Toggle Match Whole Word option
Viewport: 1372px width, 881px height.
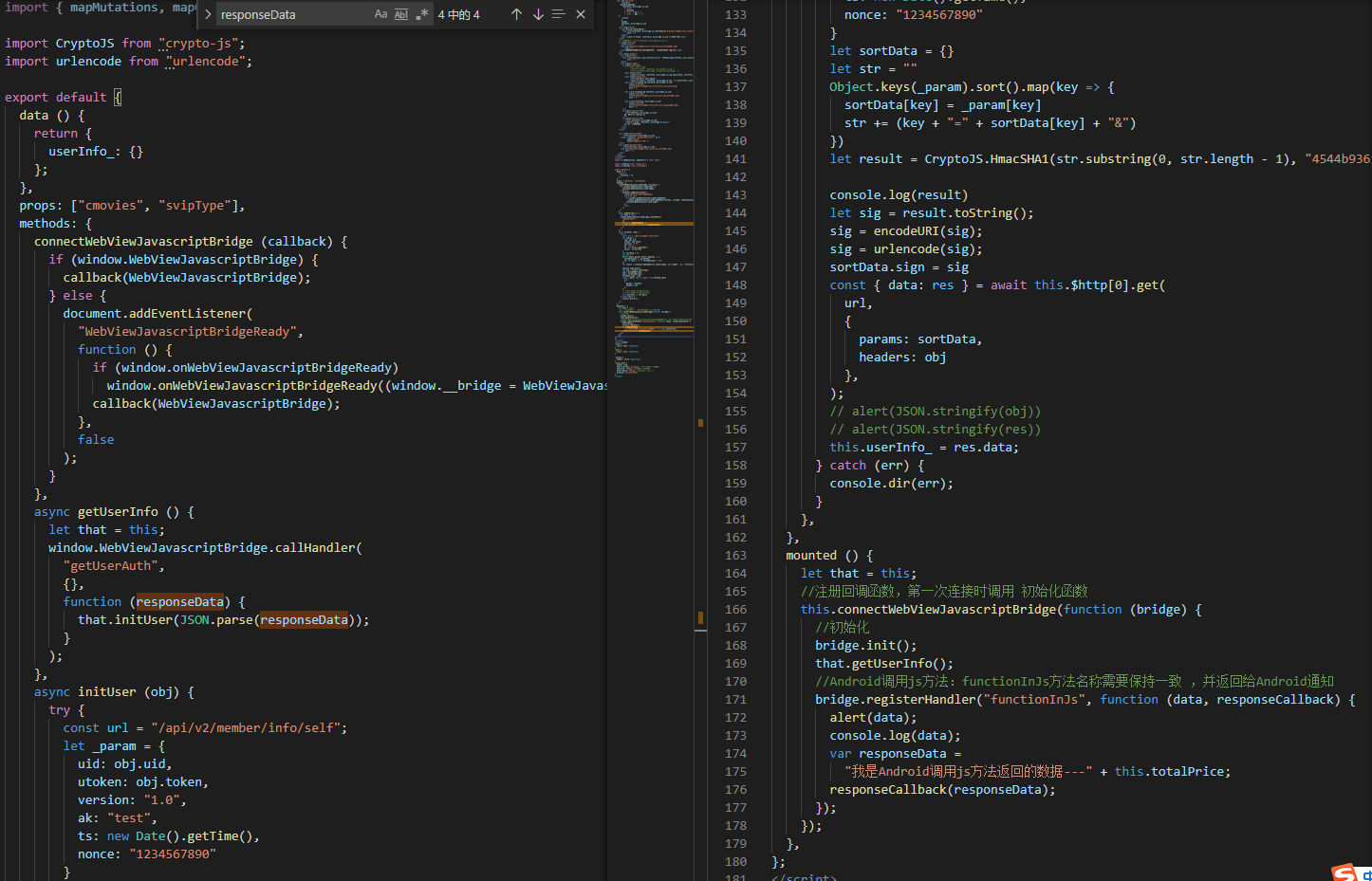[400, 14]
